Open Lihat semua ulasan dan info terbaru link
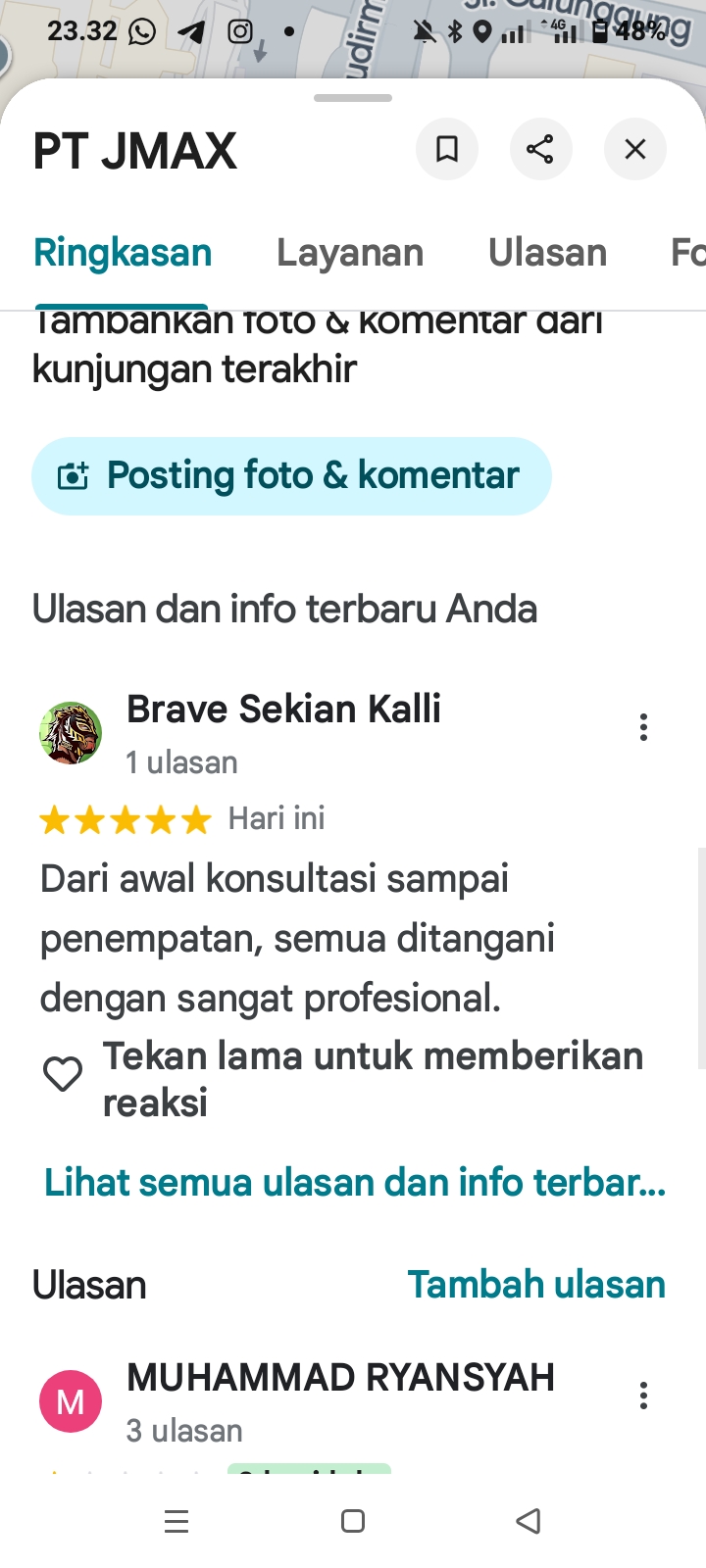The width and height of the screenshot is (706, 1568). tap(355, 1182)
